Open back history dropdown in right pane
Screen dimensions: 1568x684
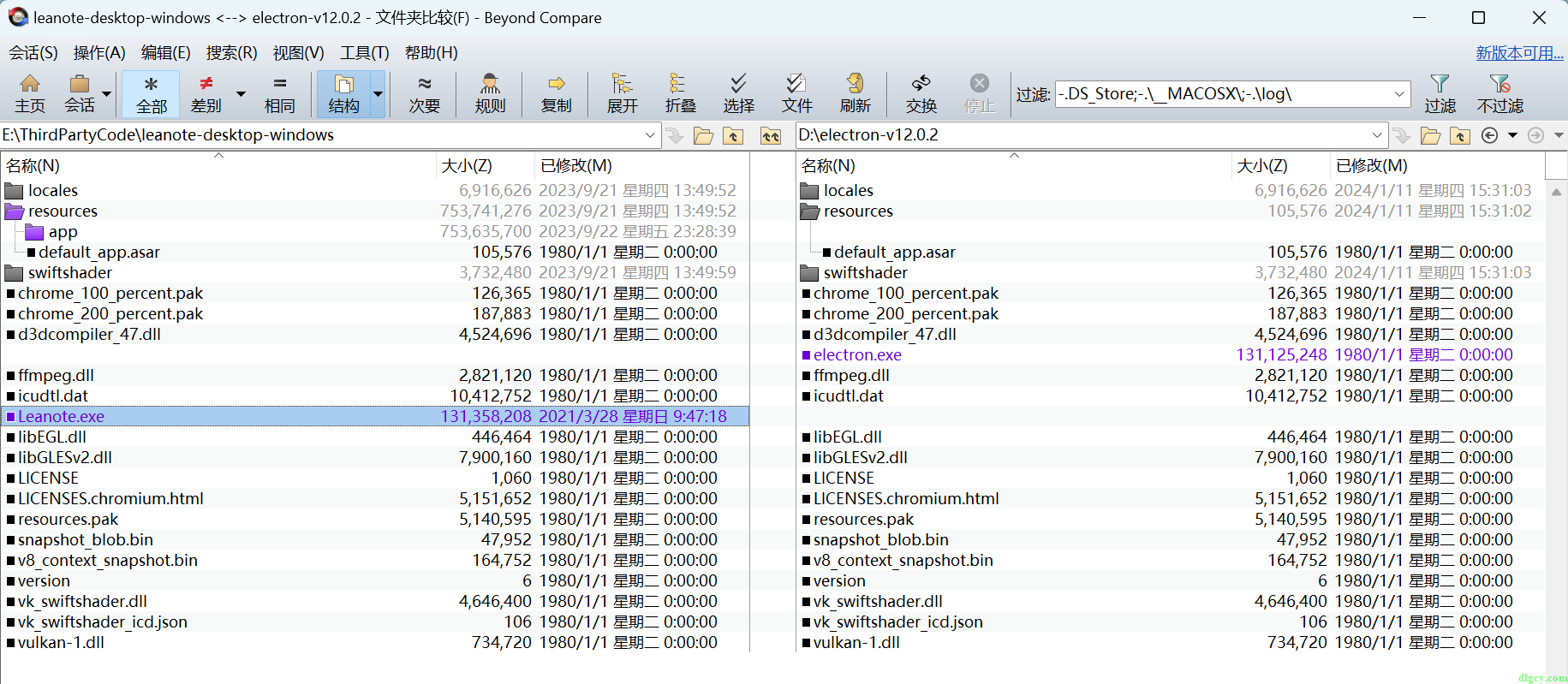point(1512,135)
